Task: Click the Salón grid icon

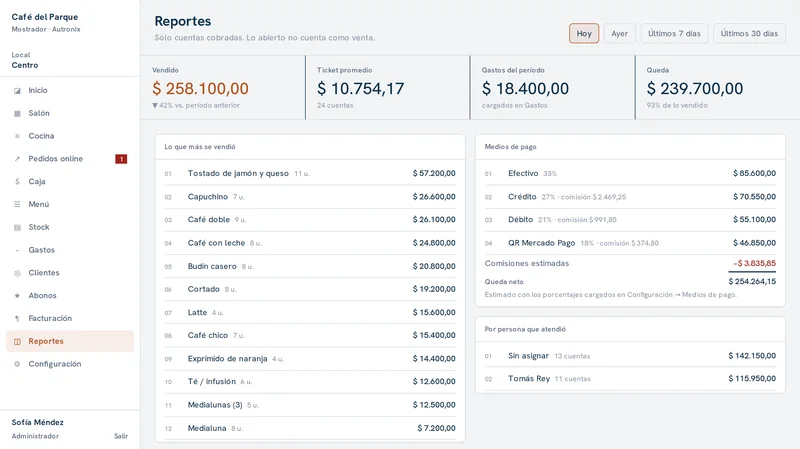Action: click(17, 113)
